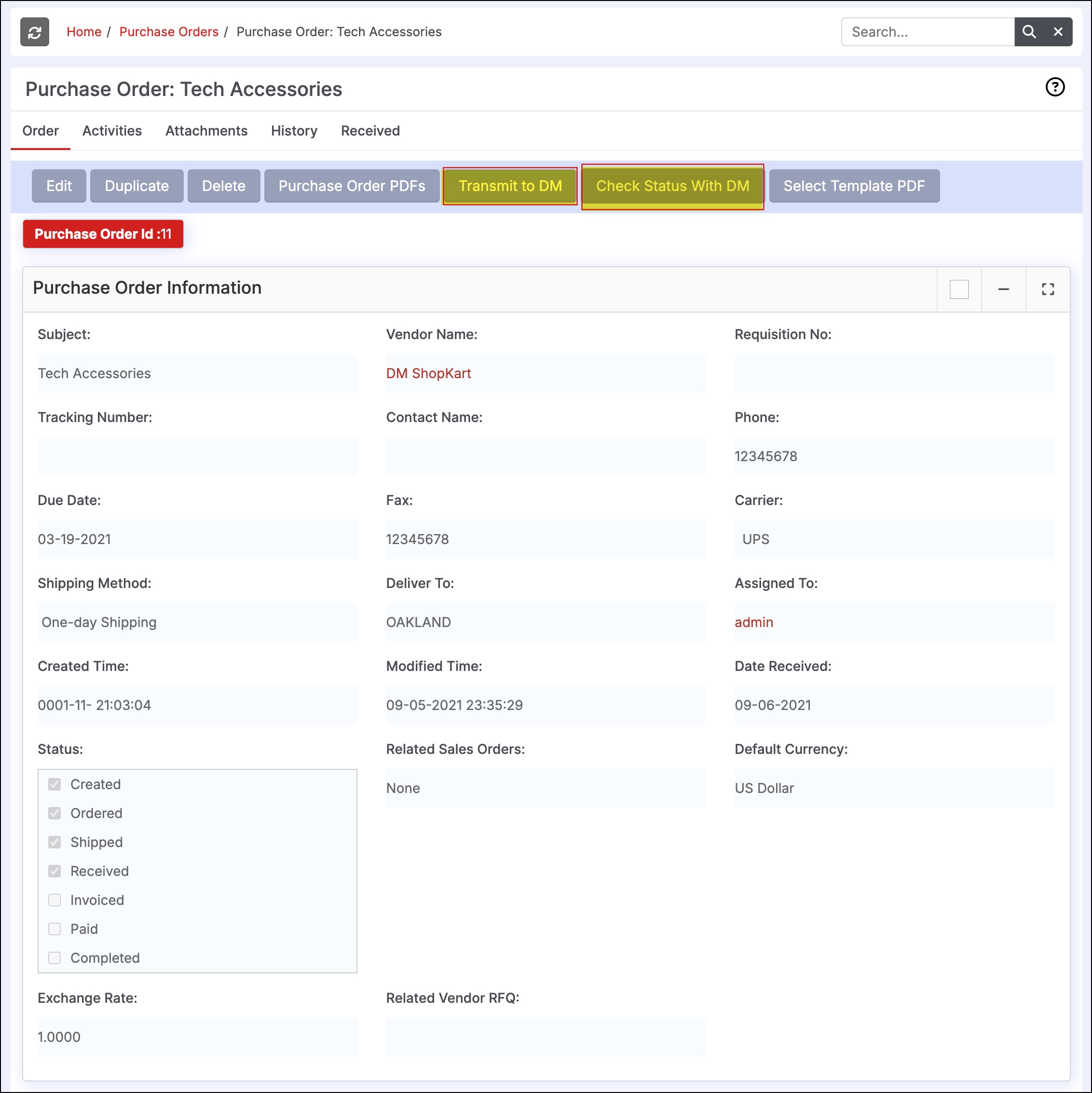Image resolution: width=1092 pixels, height=1093 pixels.
Task: Clear search with the X icon
Action: 1057,32
